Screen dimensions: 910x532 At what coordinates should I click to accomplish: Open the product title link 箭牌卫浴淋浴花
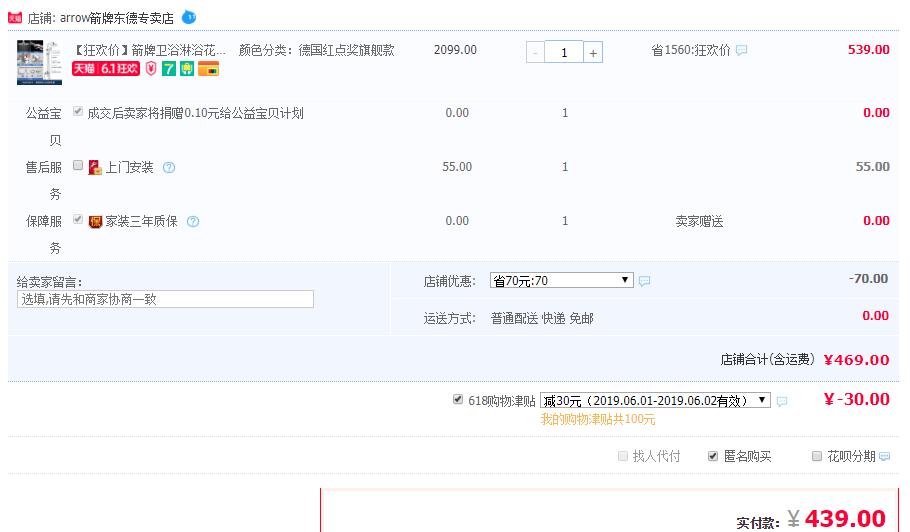[x=149, y=50]
